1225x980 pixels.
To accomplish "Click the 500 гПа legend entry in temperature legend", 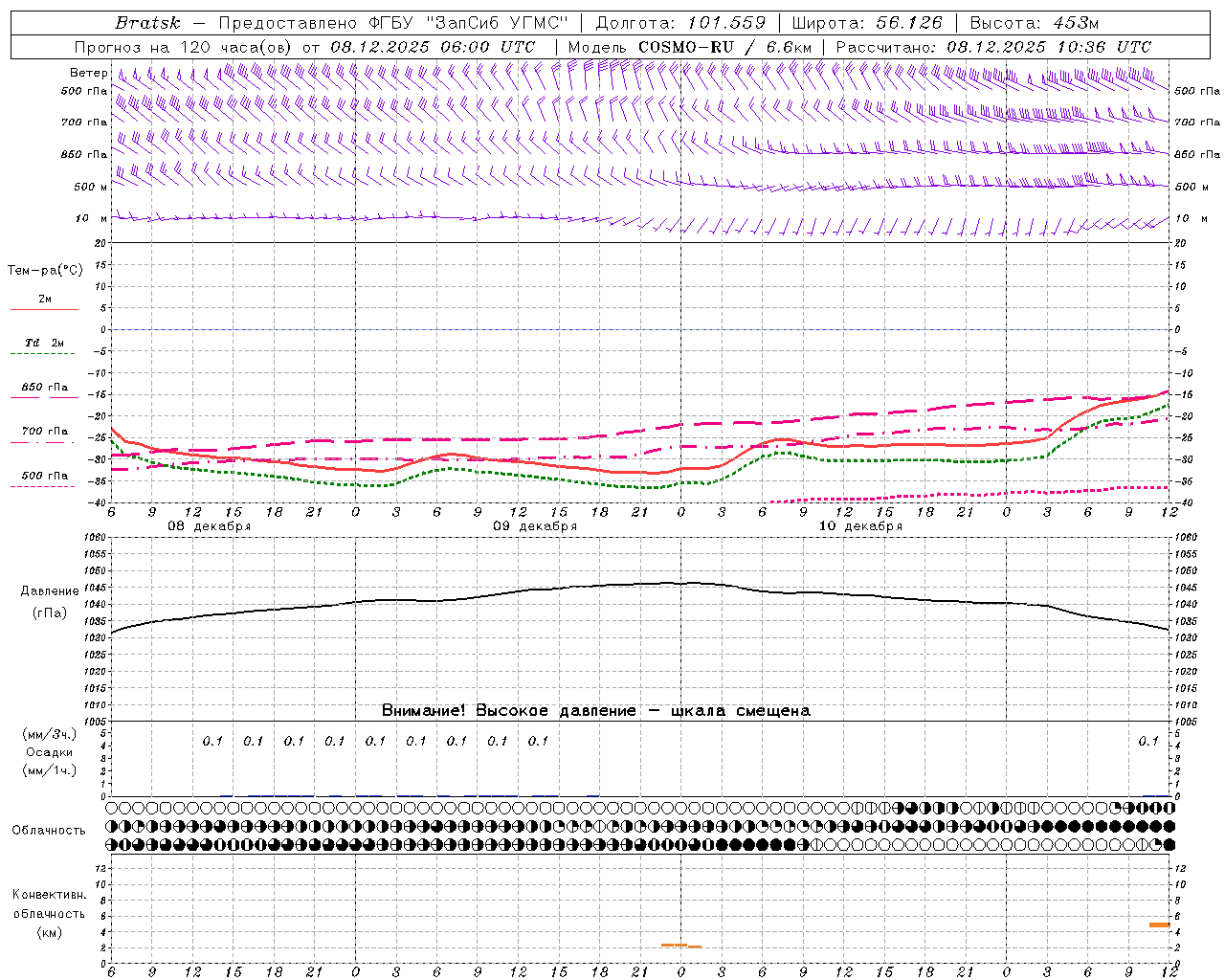I will pyautogui.click(x=45, y=475).
